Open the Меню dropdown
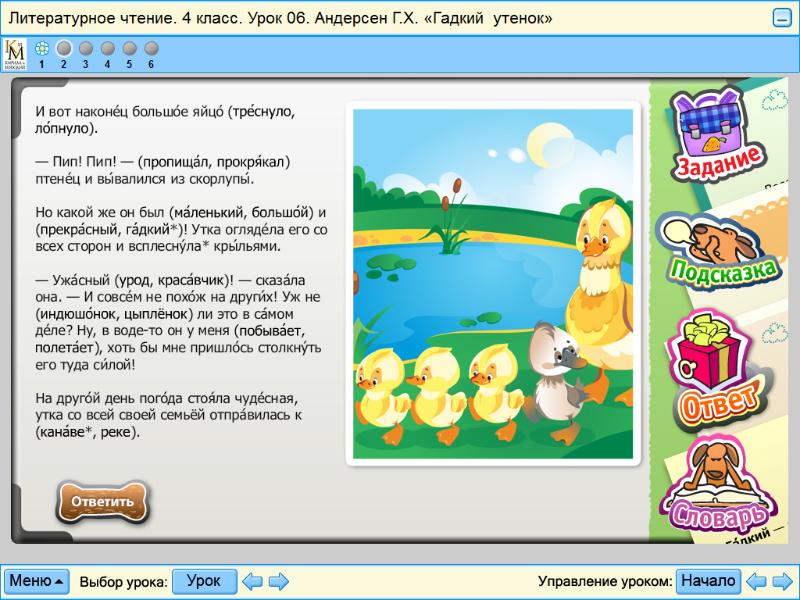 (36, 581)
